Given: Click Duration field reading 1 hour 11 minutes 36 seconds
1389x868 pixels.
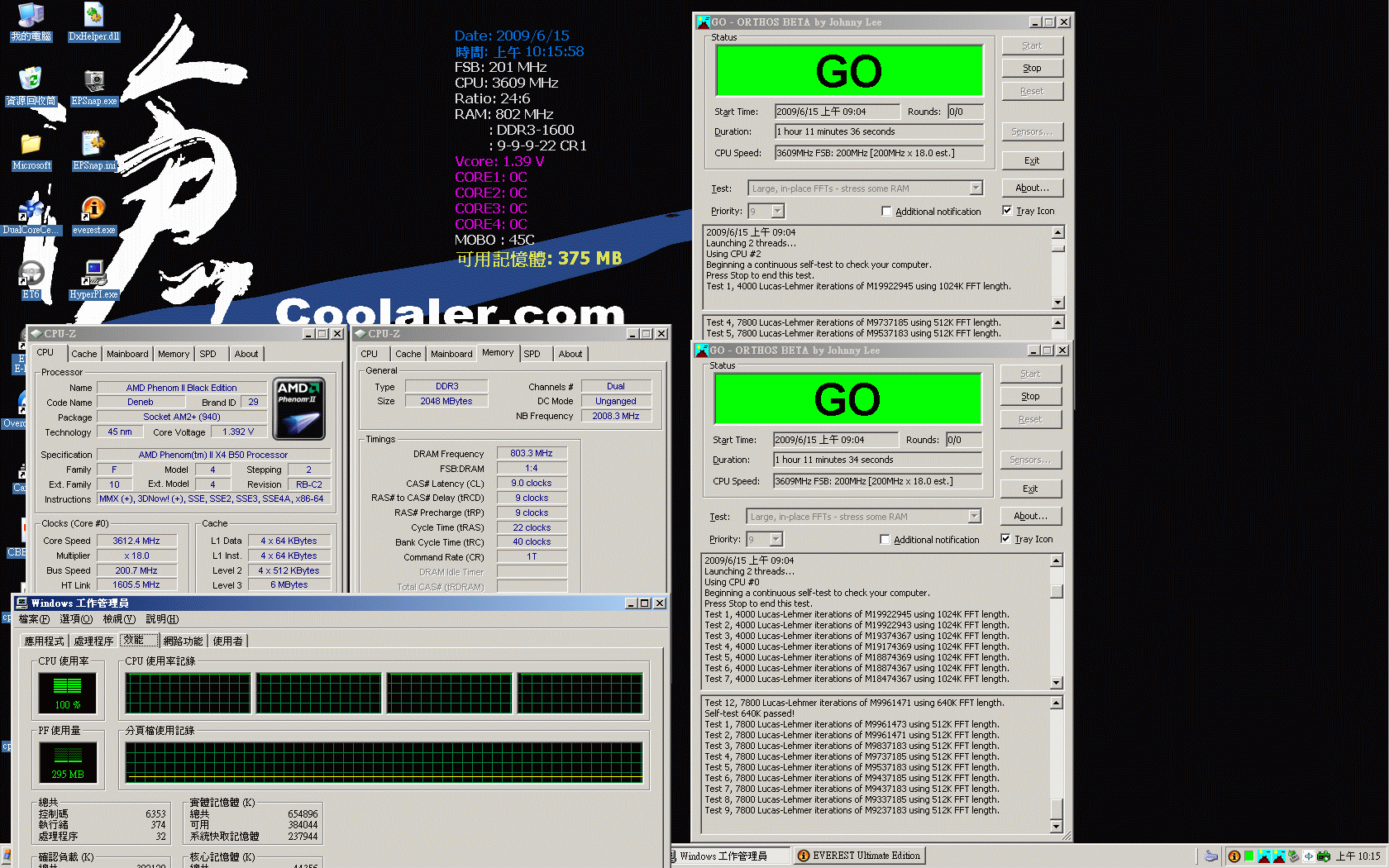Looking at the screenshot, I should pos(879,132).
